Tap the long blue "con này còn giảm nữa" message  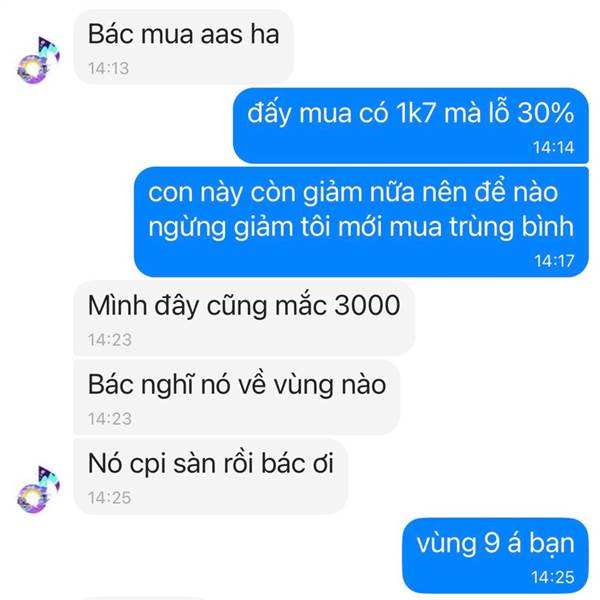click(x=361, y=222)
